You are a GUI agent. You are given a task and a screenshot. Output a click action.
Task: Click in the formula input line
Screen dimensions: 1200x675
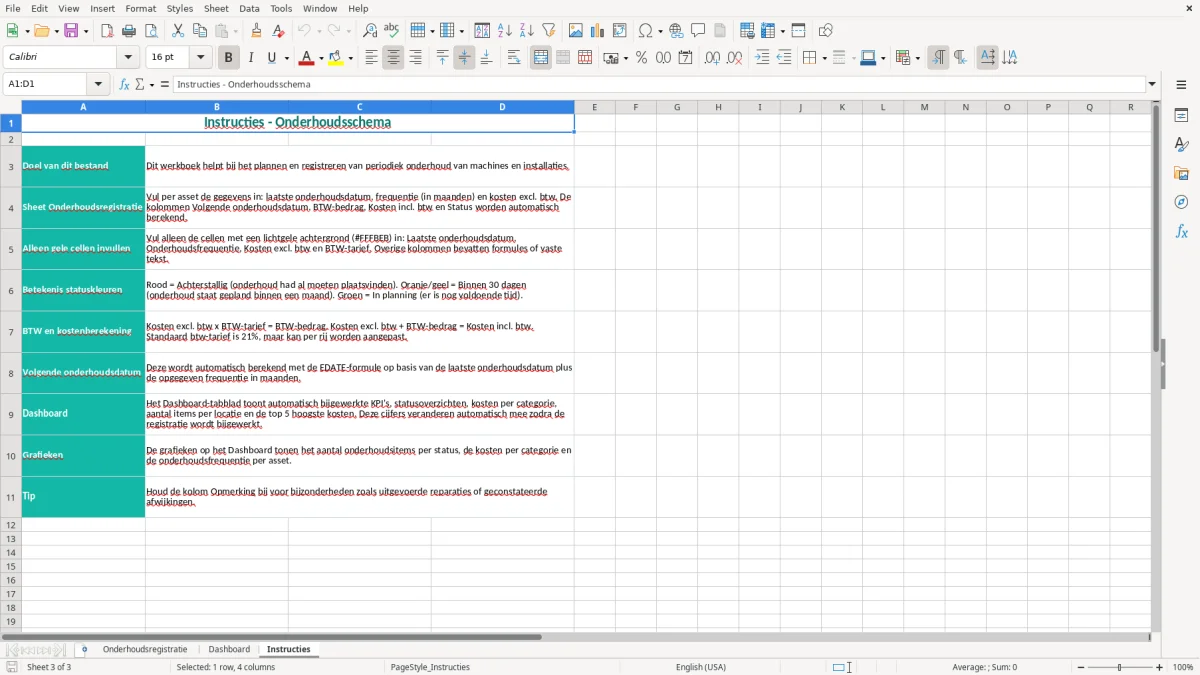pyautogui.click(x=659, y=84)
